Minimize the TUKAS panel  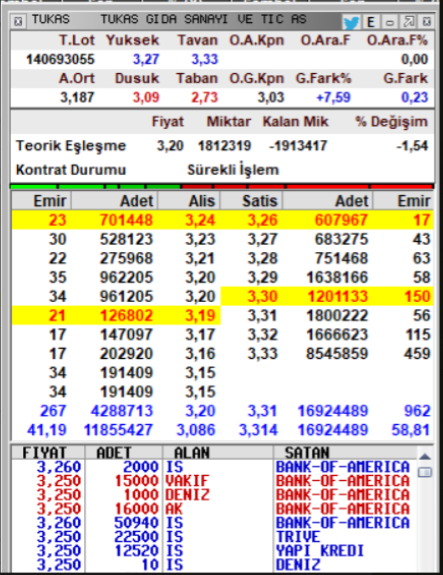click(x=390, y=22)
